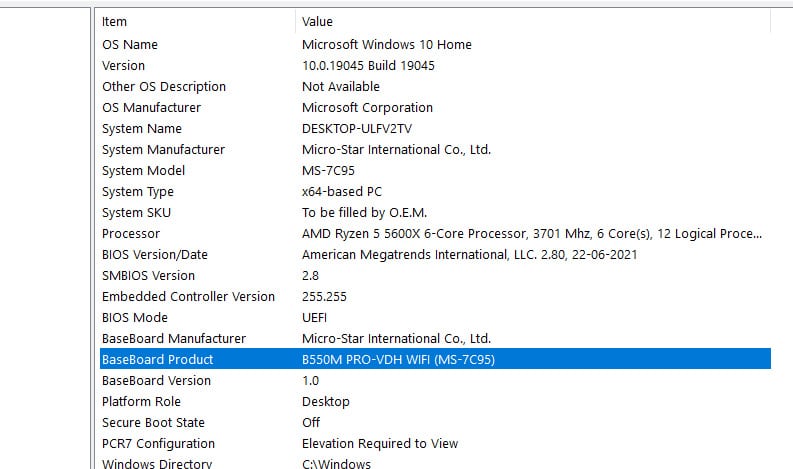Viewport: 793px width, 469px height.
Task: Click the System Type entry
Action: (x=138, y=191)
